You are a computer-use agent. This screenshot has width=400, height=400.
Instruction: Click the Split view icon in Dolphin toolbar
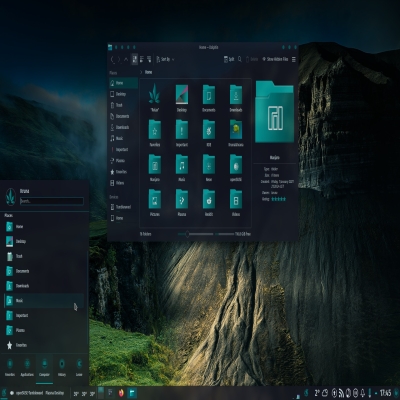229,59
